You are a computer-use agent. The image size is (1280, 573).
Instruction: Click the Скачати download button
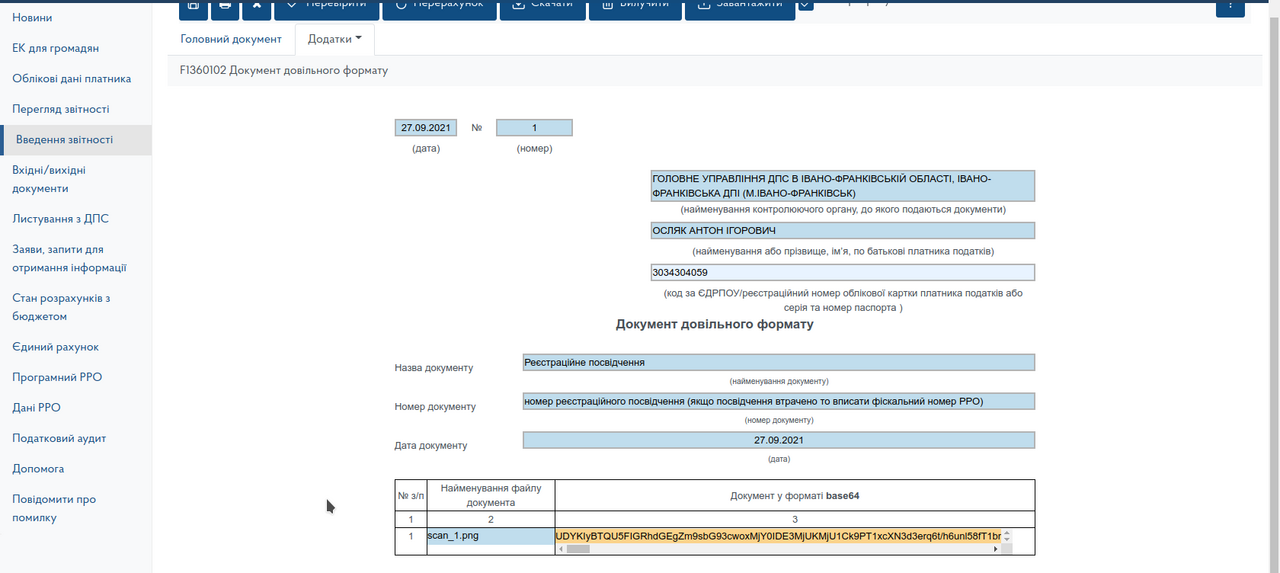click(x=542, y=6)
